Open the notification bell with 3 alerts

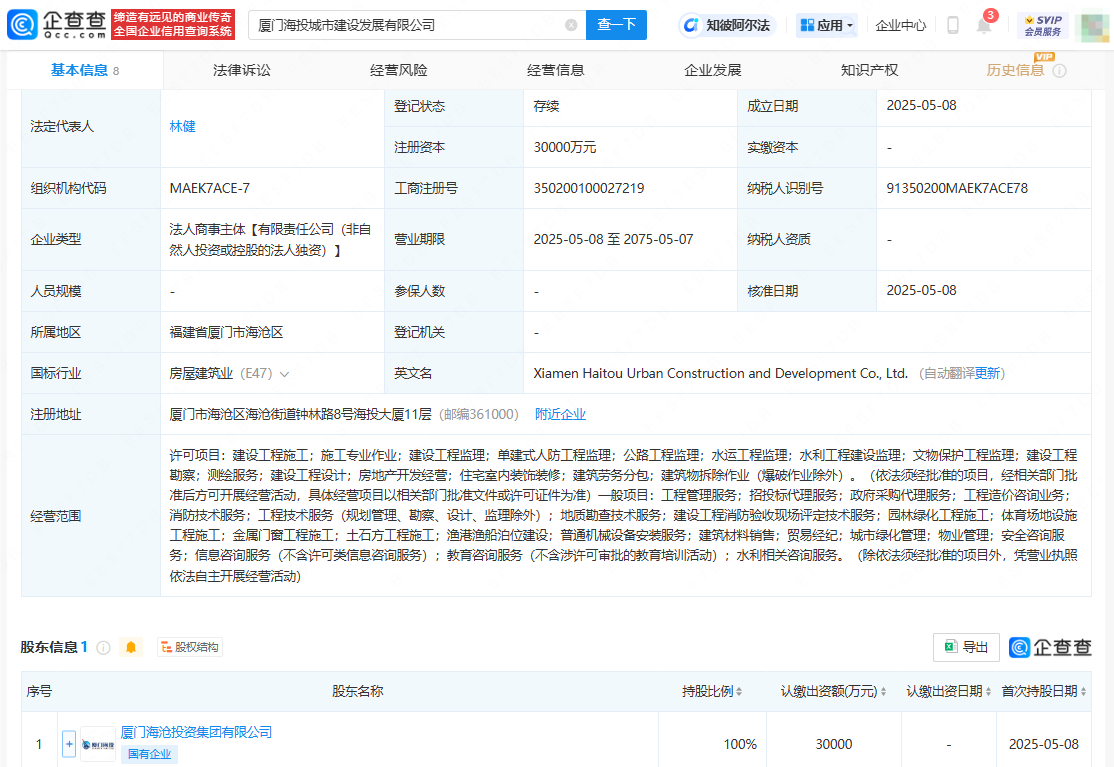[x=984, y=24]
